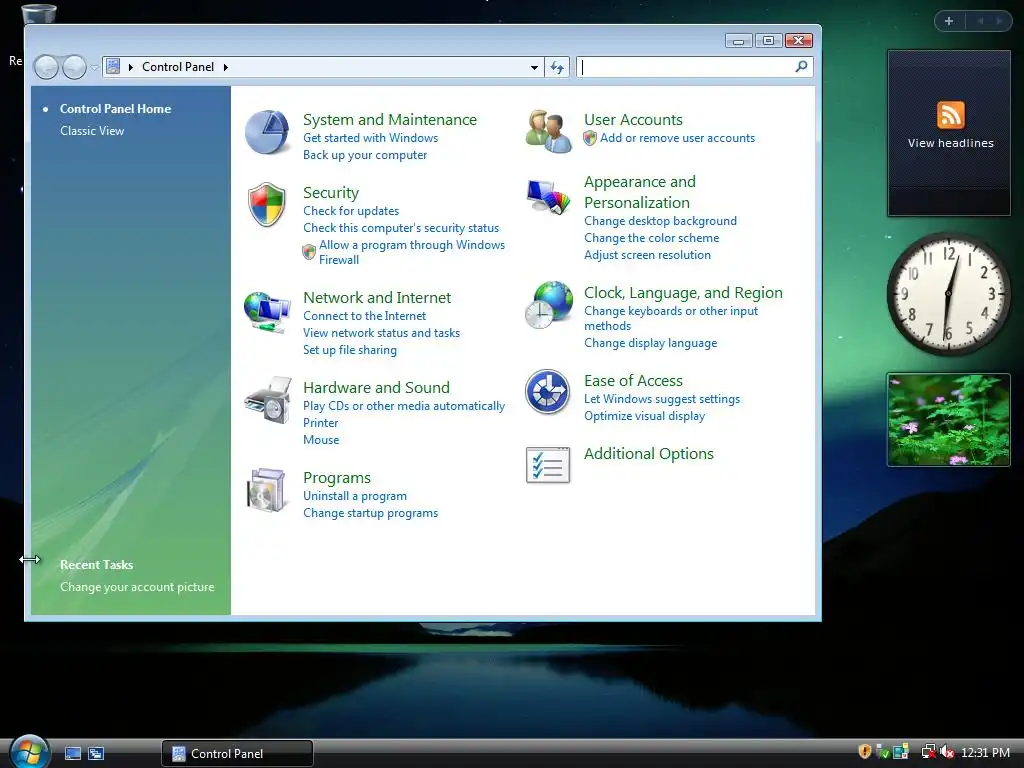The height and width of the screenshot is (768, 1024).
Task: Refresh the Control Panel view
Action: click(557, 67)
